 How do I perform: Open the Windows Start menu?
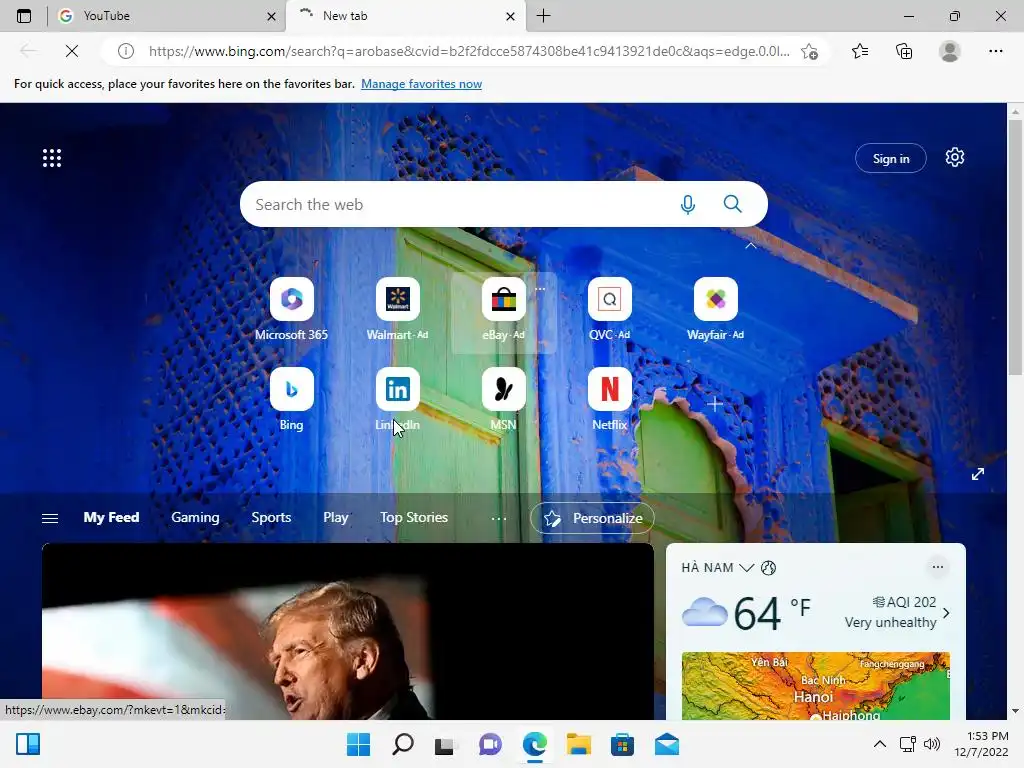358,744
